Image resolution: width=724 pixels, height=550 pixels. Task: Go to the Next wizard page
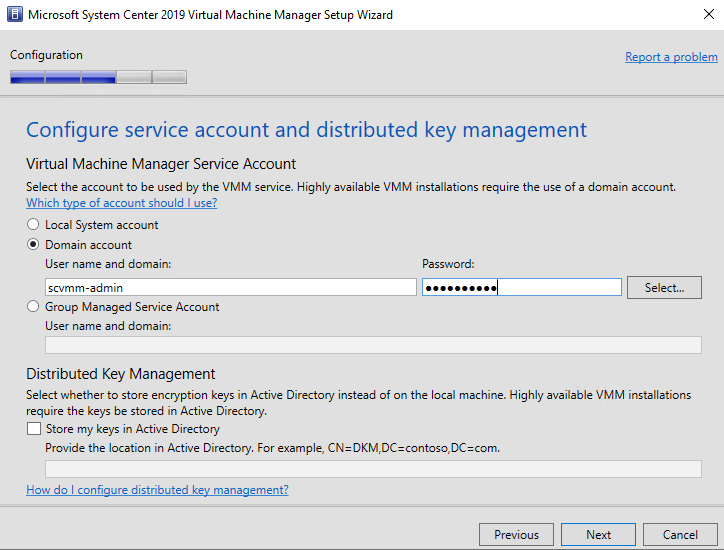point(598,534)
